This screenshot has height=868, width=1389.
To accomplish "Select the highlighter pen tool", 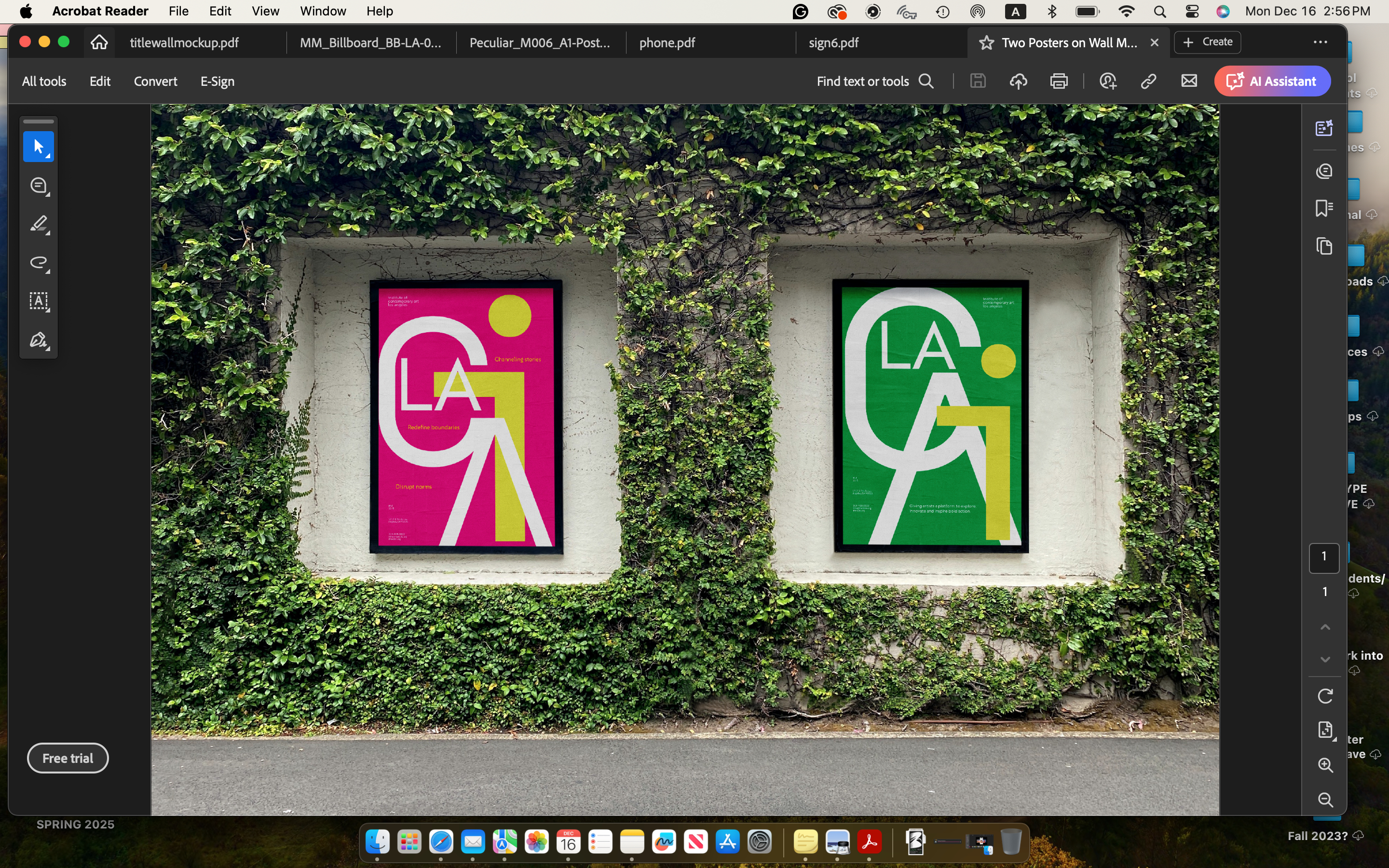I will tap(39, 224).
